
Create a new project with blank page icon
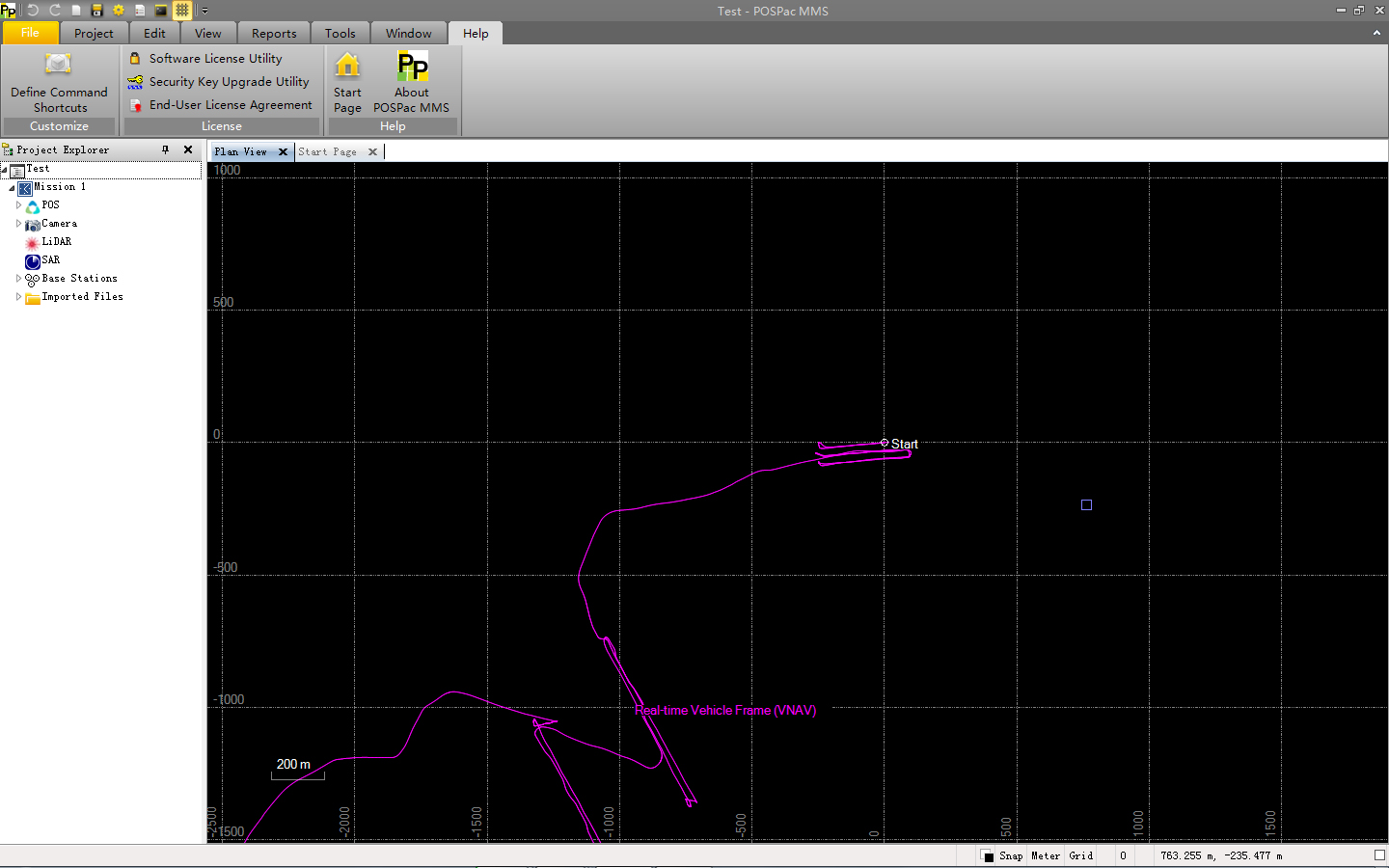(x=75, y=10)
